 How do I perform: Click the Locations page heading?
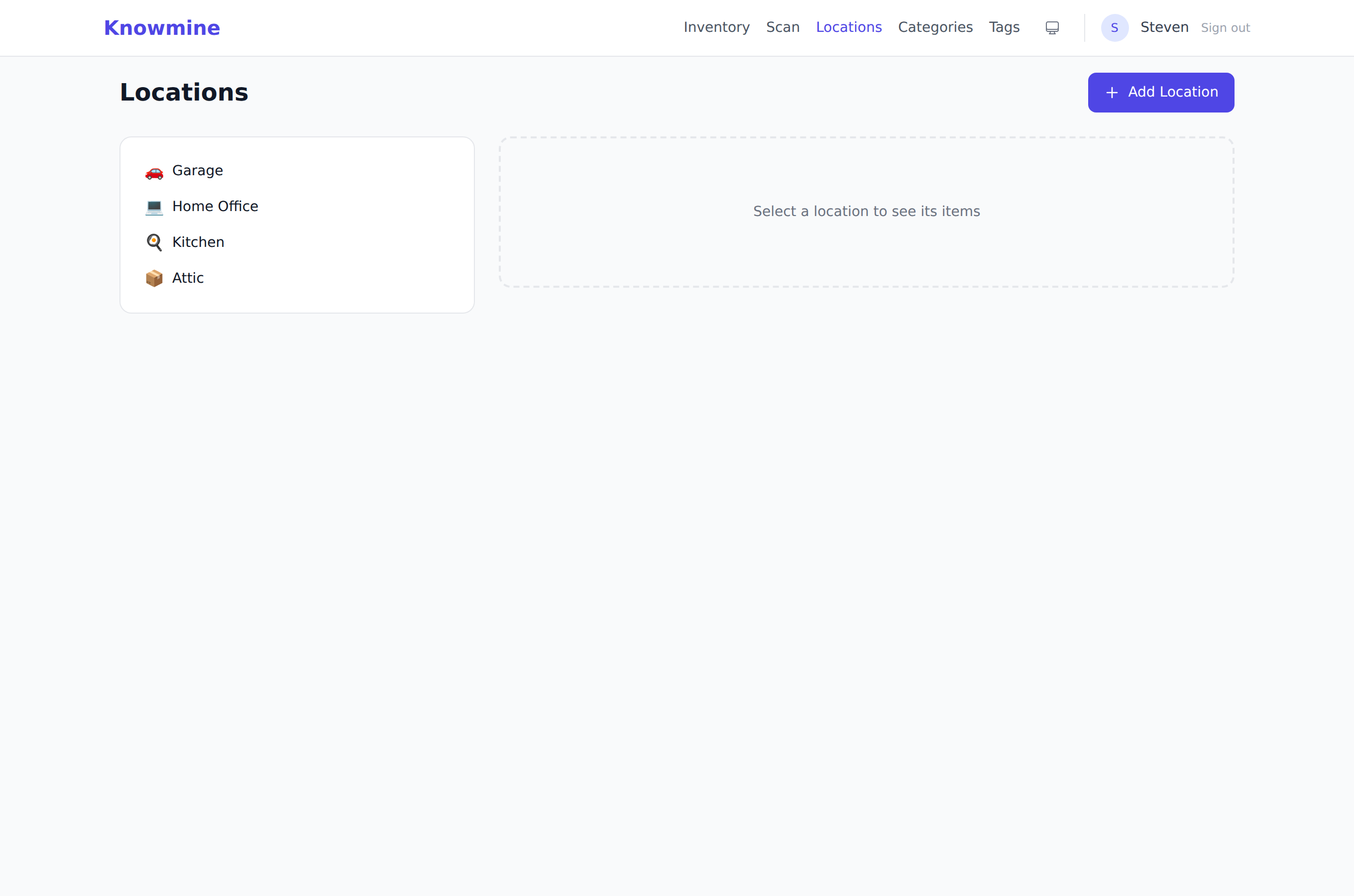(x=184, y=93)
